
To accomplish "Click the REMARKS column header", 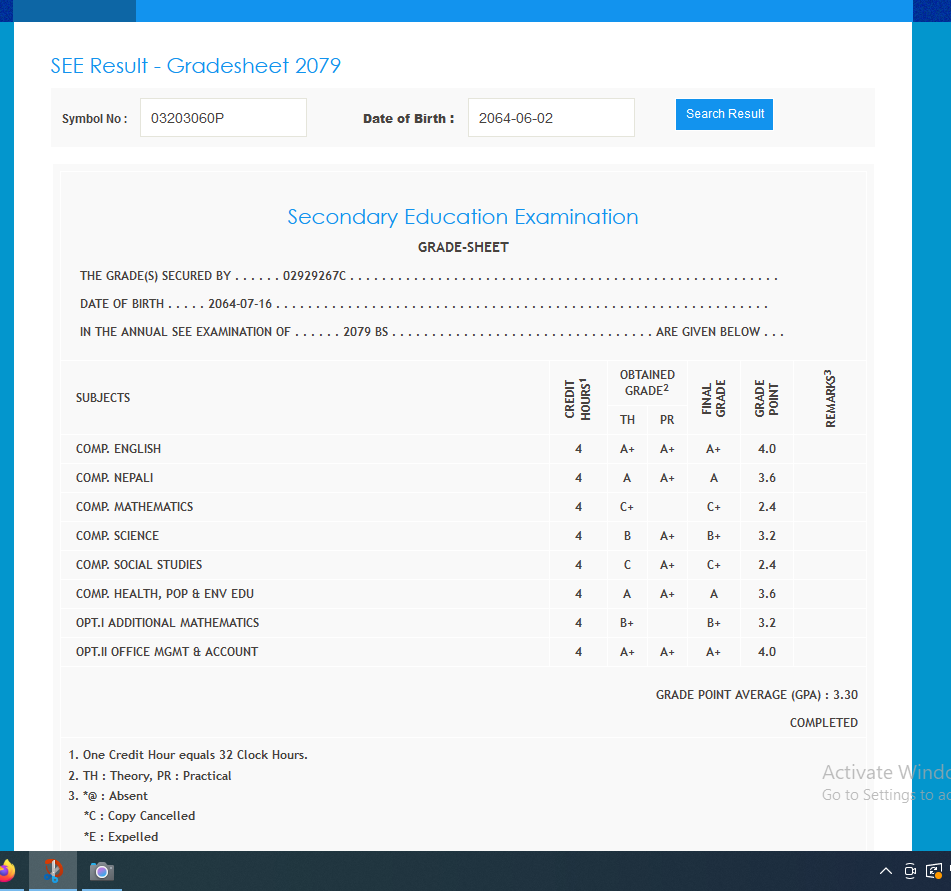I will coord(830,398).
